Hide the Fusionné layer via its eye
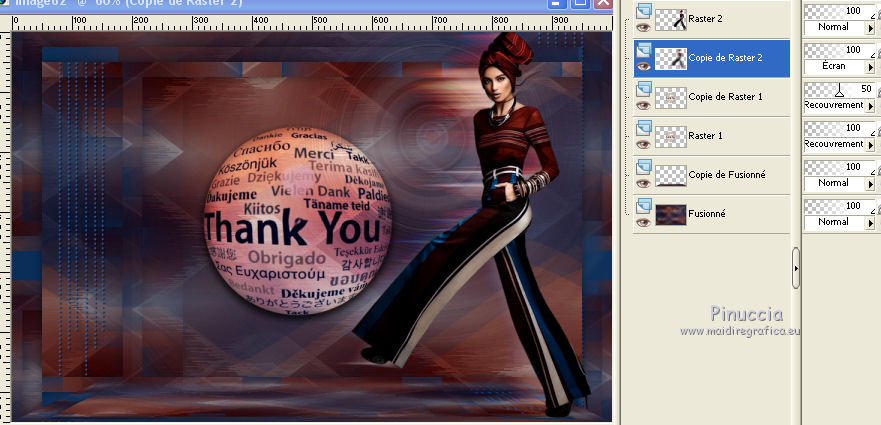The image size is (881, 425). click(643, 223)
